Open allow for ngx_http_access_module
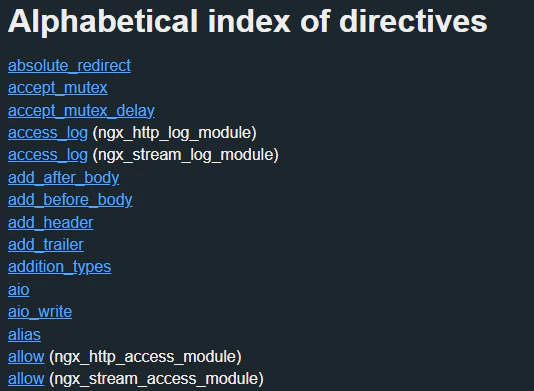 pyautogui.click(x=26, y=357)
